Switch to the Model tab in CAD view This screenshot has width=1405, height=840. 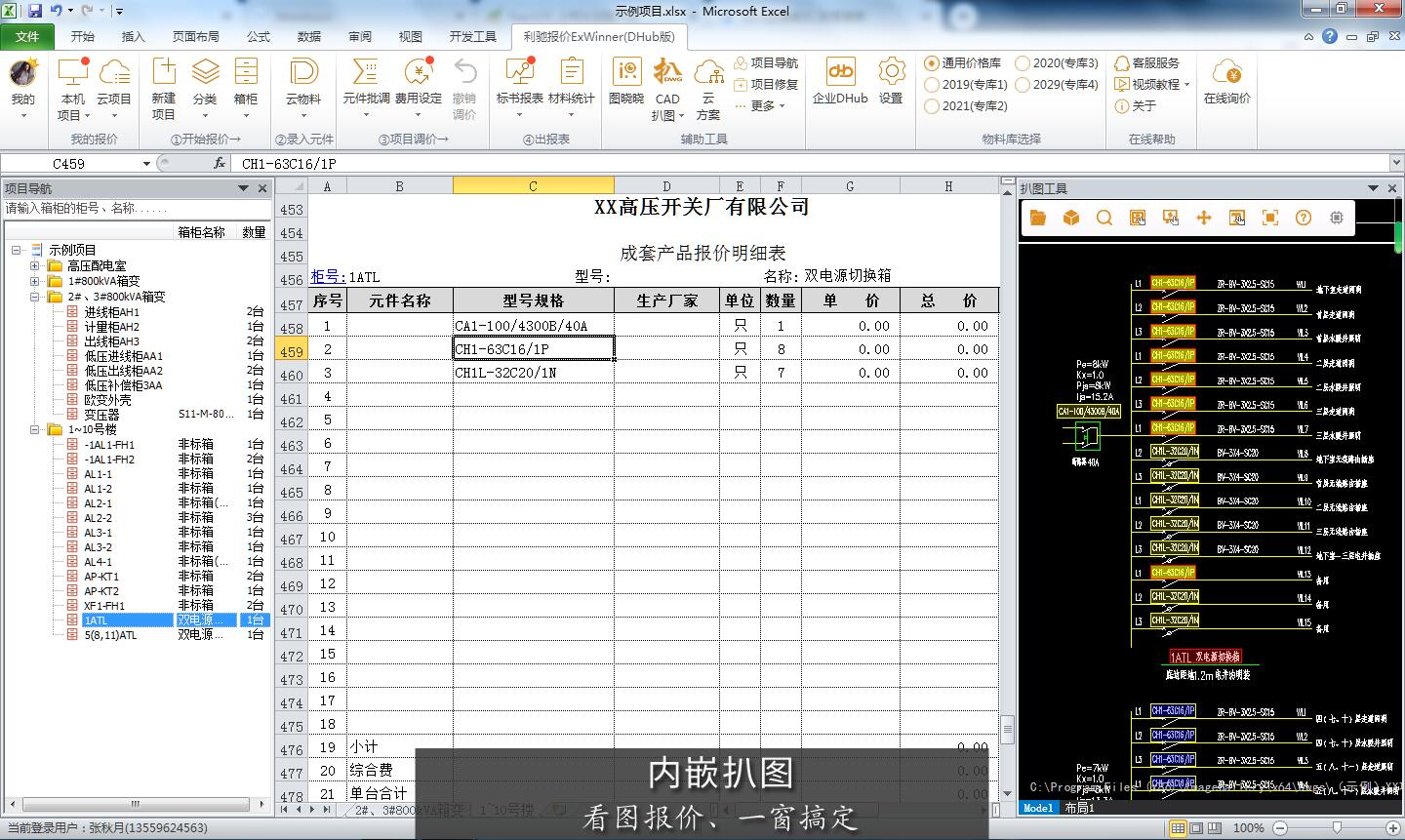point(1038,808)
